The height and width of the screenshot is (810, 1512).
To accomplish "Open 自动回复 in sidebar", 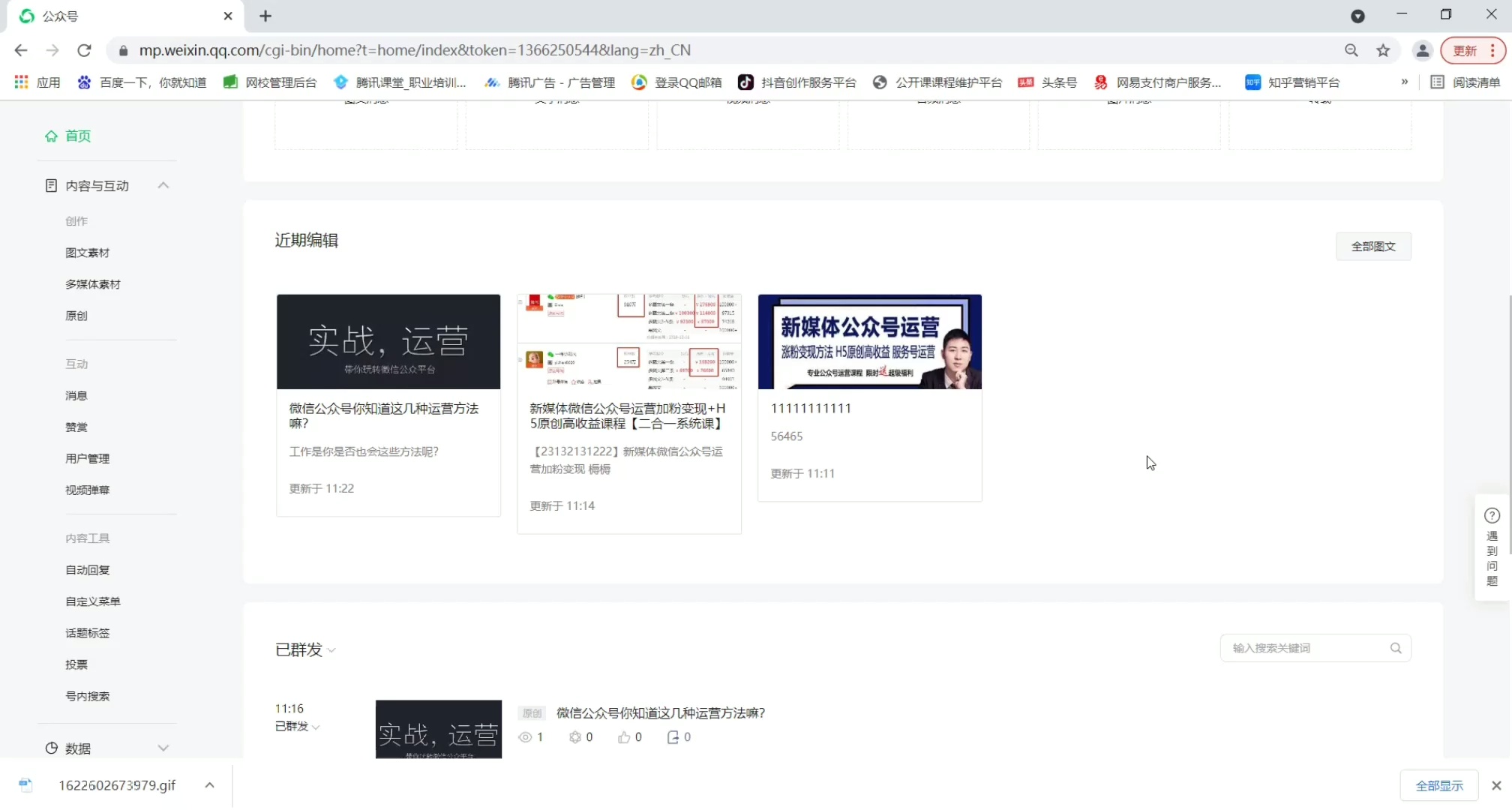I will coord(88,570).
